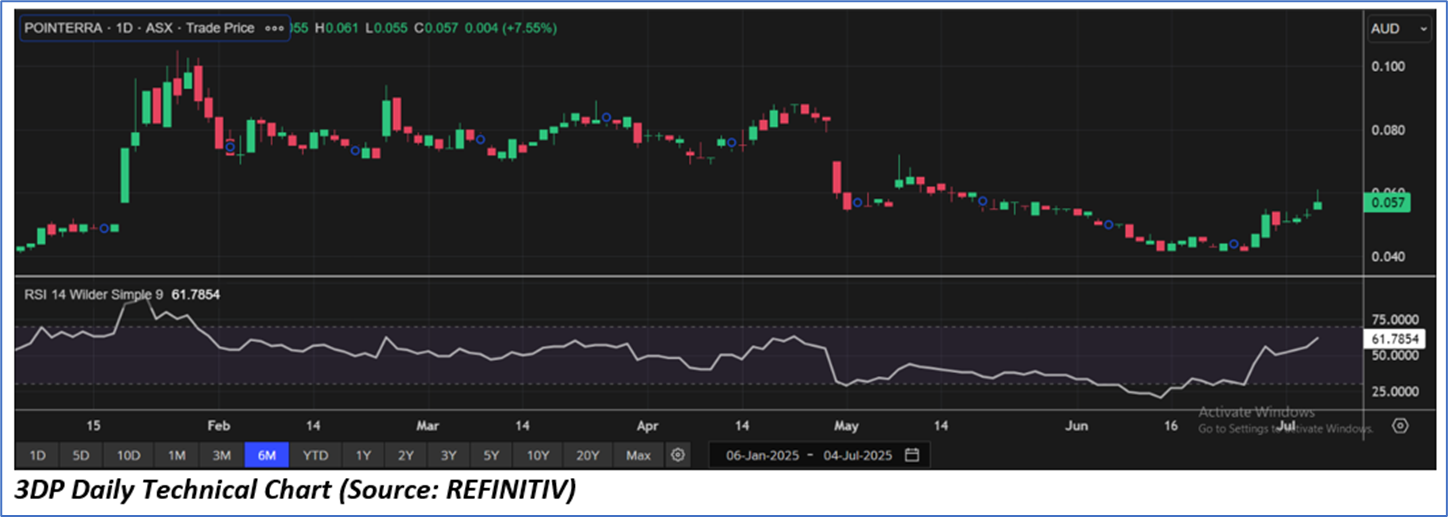1448x517 pixels.
Task: Click the 0.040 price axis label
Action: pyautogui.click(x=1387, y=256)
